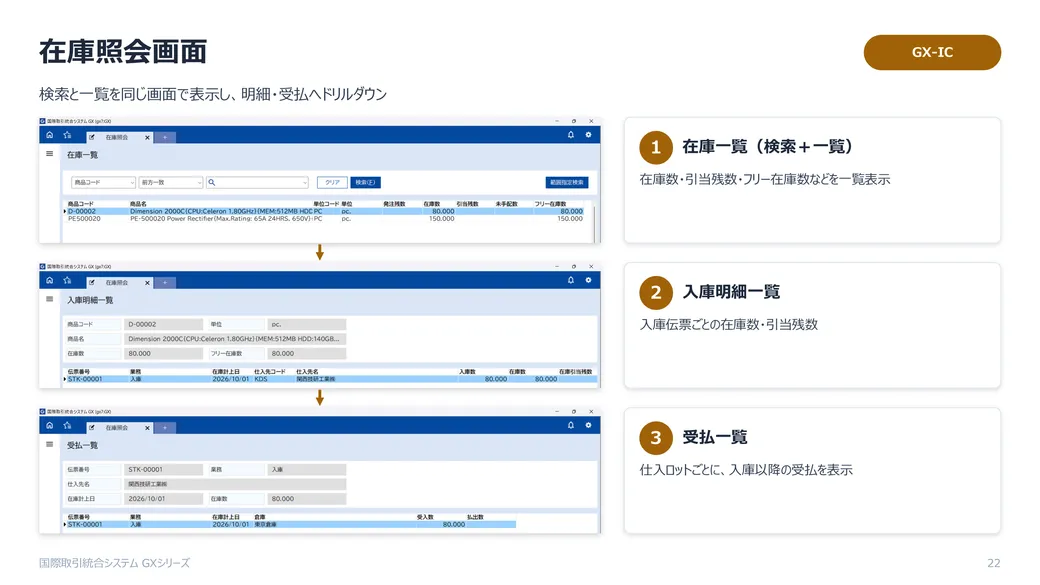The height and width of the screenshot is (585, 1040).
Task: Add a new tab in 受払一覧 window
Action: click(x=165, y=428)
